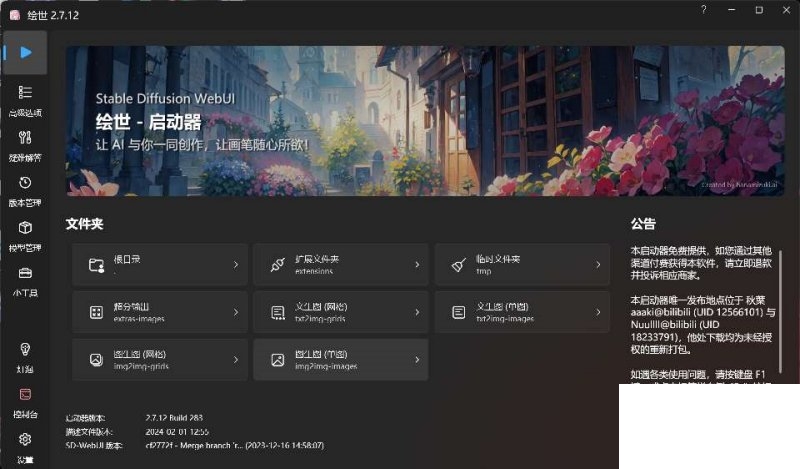Expand the extensions folder chevron

417,265
